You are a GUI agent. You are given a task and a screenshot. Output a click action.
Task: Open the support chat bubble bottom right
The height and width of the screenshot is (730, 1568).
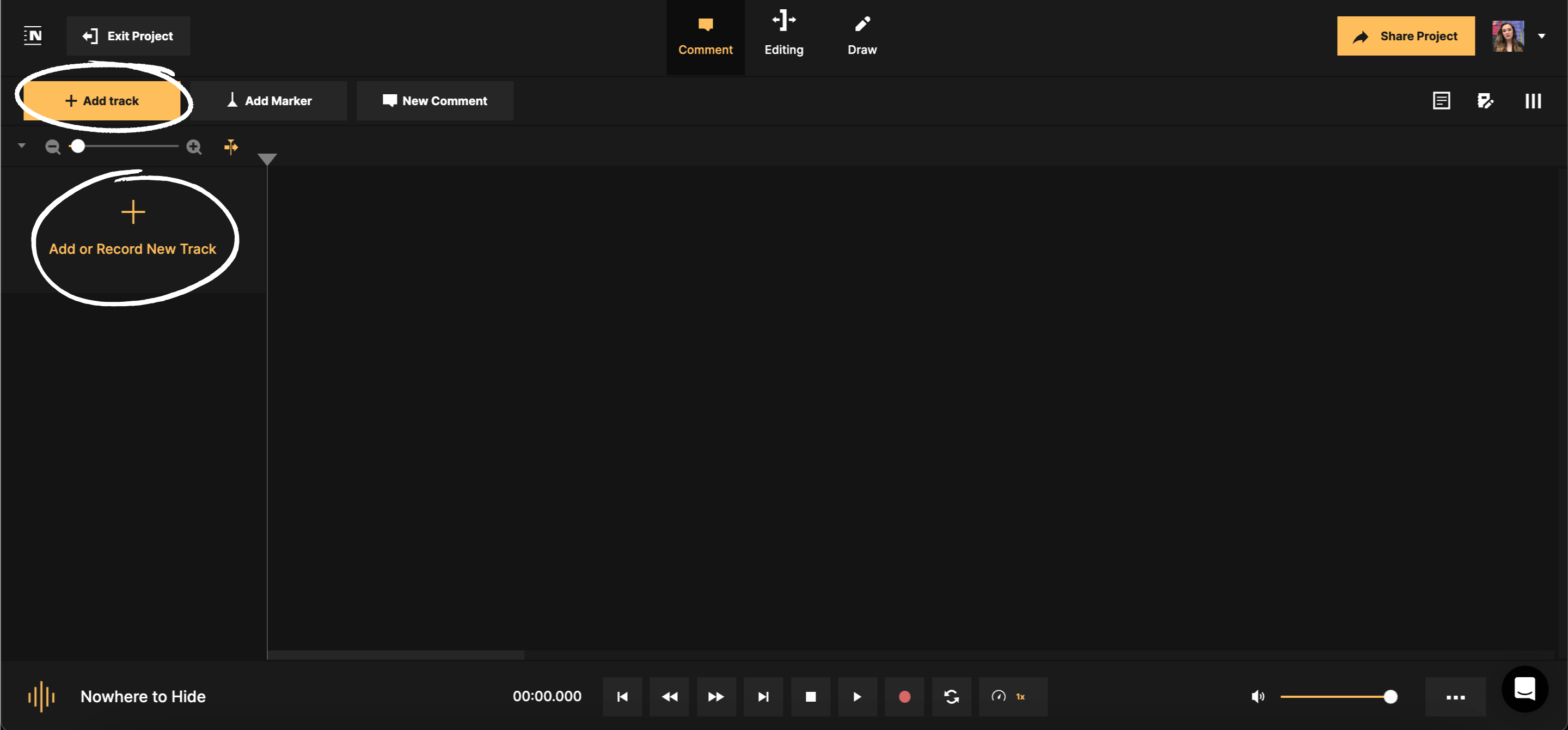[x=1524, y=689]
